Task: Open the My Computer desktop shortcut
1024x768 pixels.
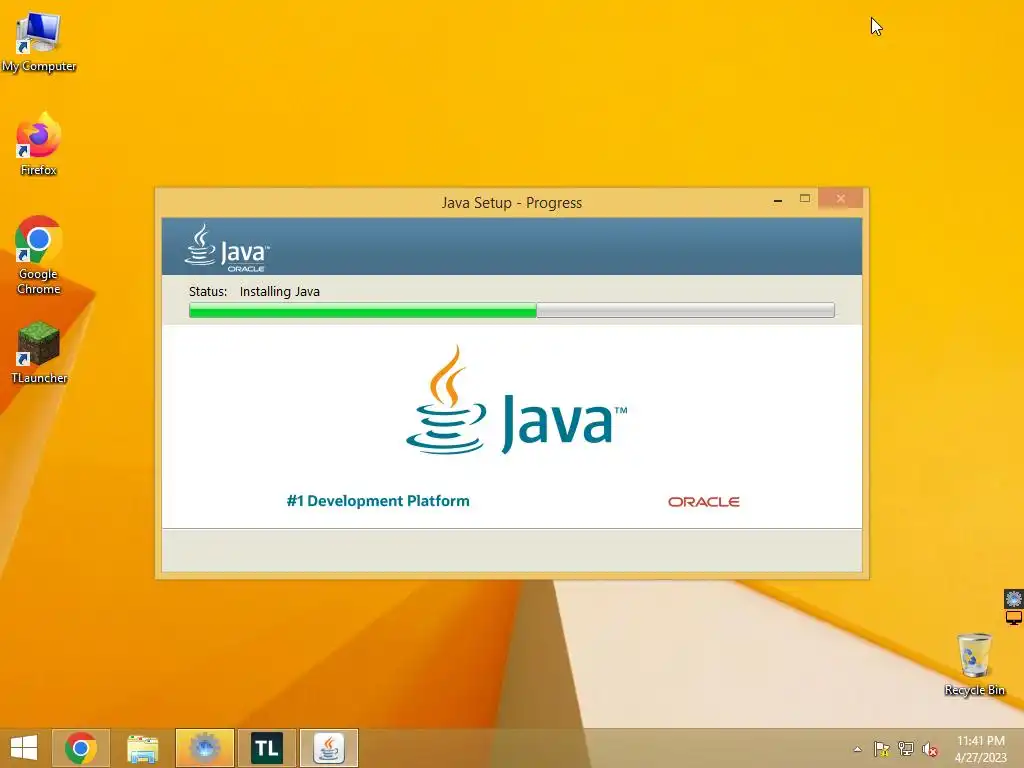Action: (39, 42)
